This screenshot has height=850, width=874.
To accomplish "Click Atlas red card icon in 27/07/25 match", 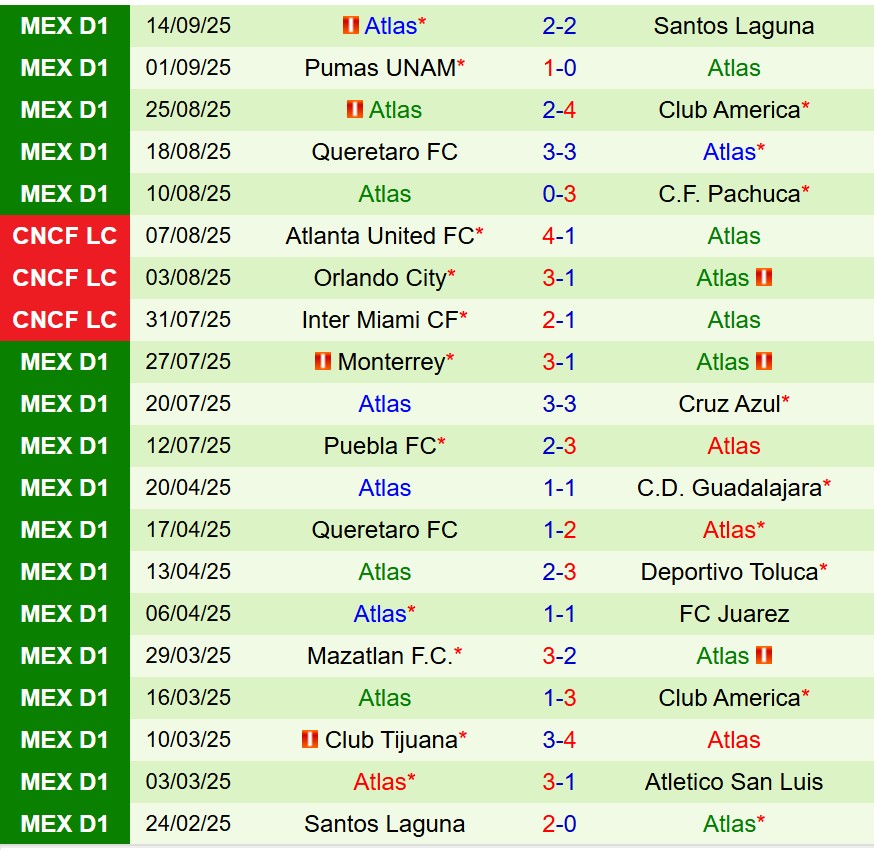I will tap(764, 362).
